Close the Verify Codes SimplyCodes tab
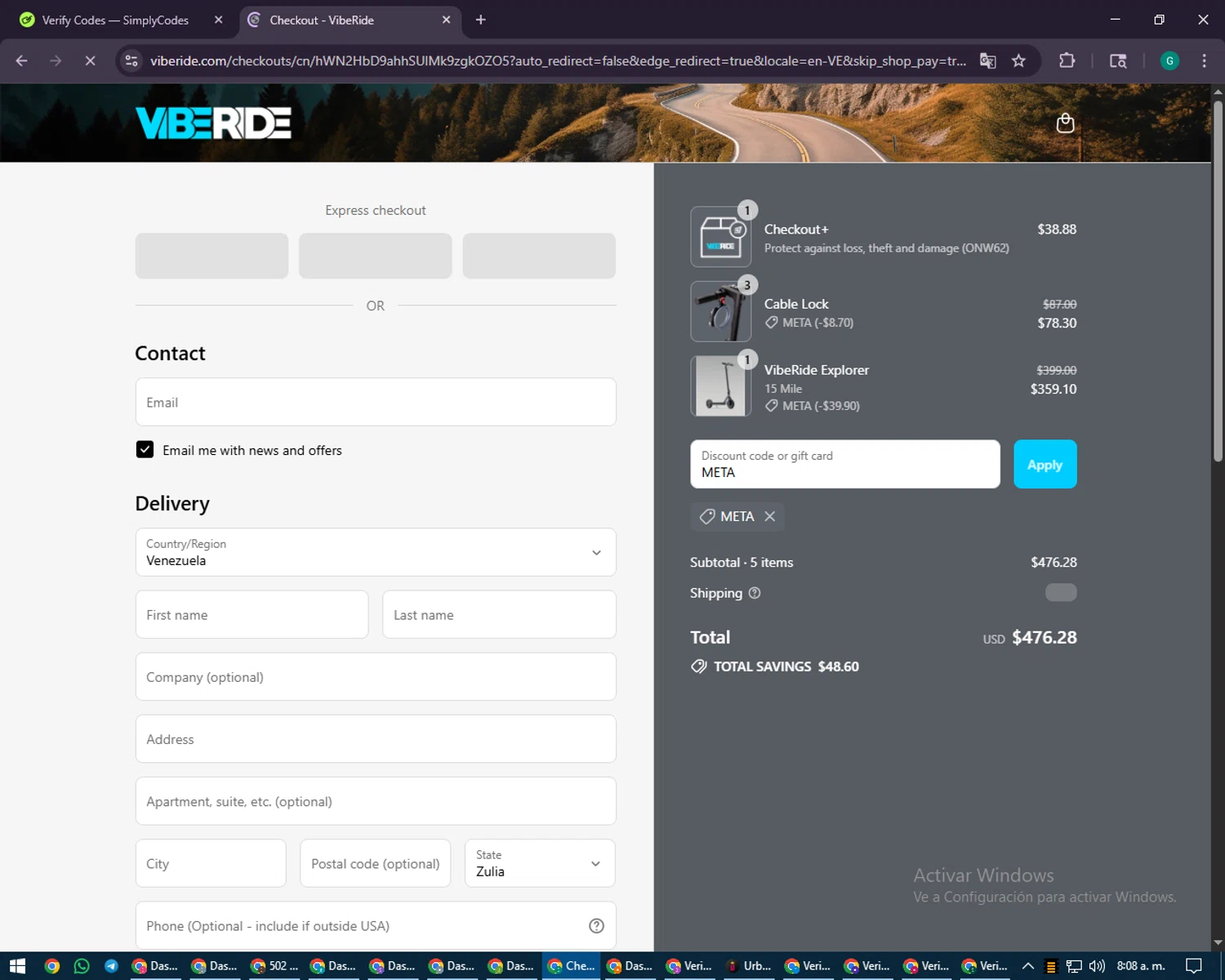 point(218,20)
